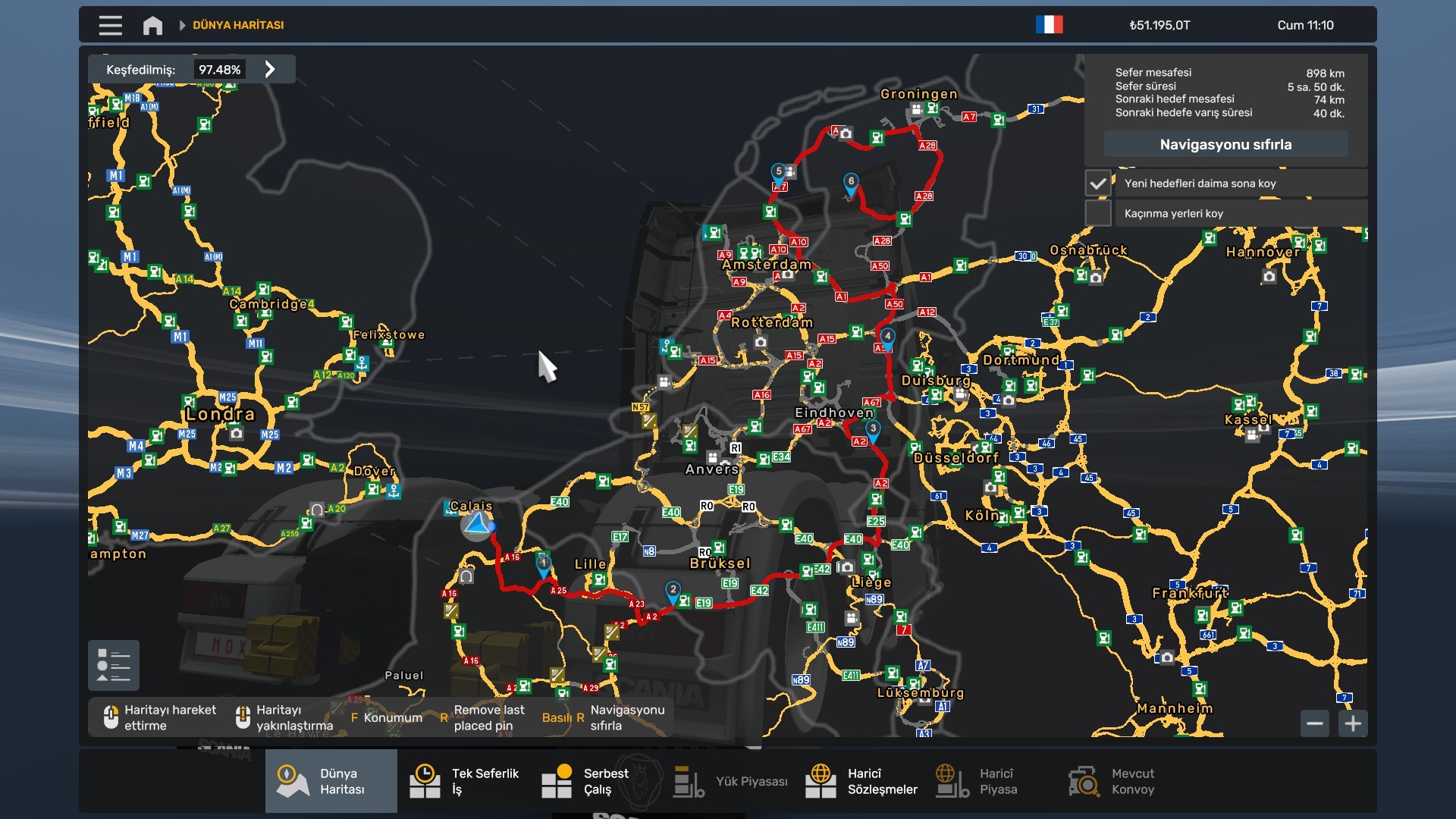This screenshot has height=819, width=1456.
Task: Select waypoint marker 4 near Duisburg
Action: [x=887, y=338]
